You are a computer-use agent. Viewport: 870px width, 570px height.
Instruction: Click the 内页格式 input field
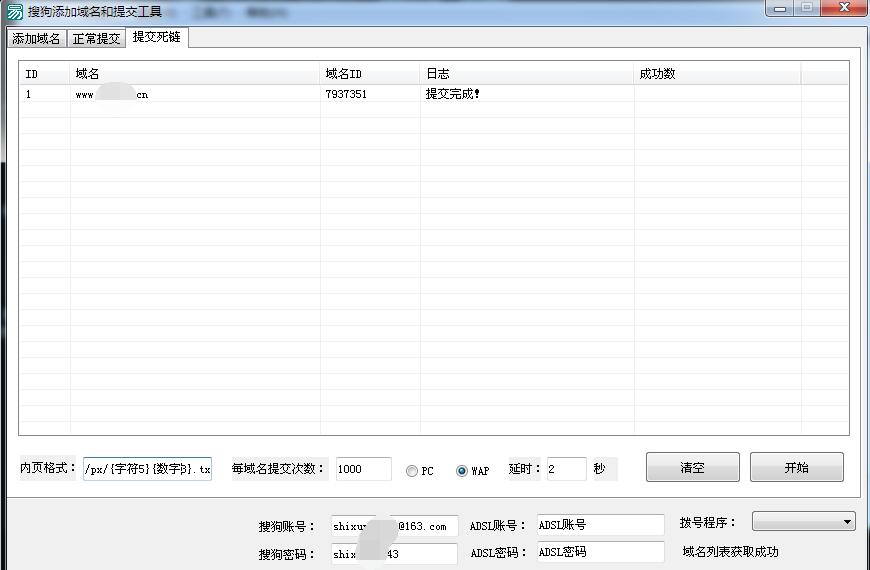148,469
